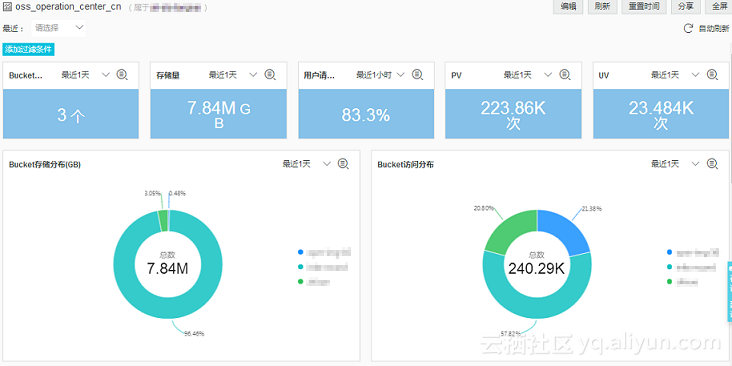Click the 0.48% label on storage chart

pyautogui.click(x=177, y=193)
